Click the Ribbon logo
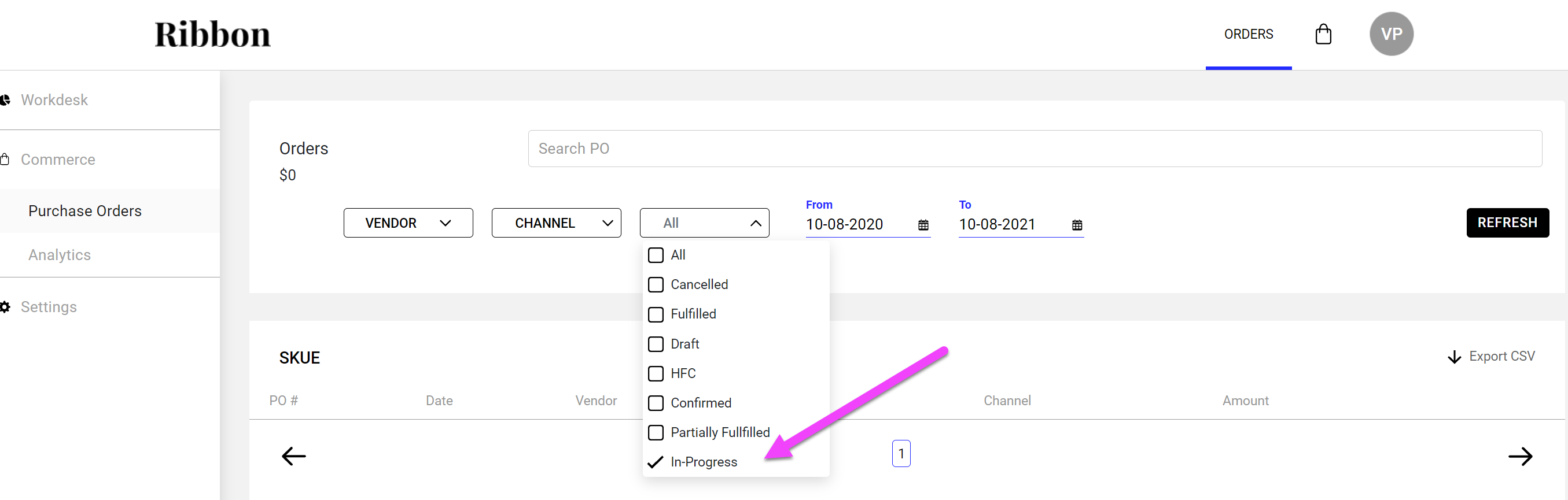 point(212,35)
